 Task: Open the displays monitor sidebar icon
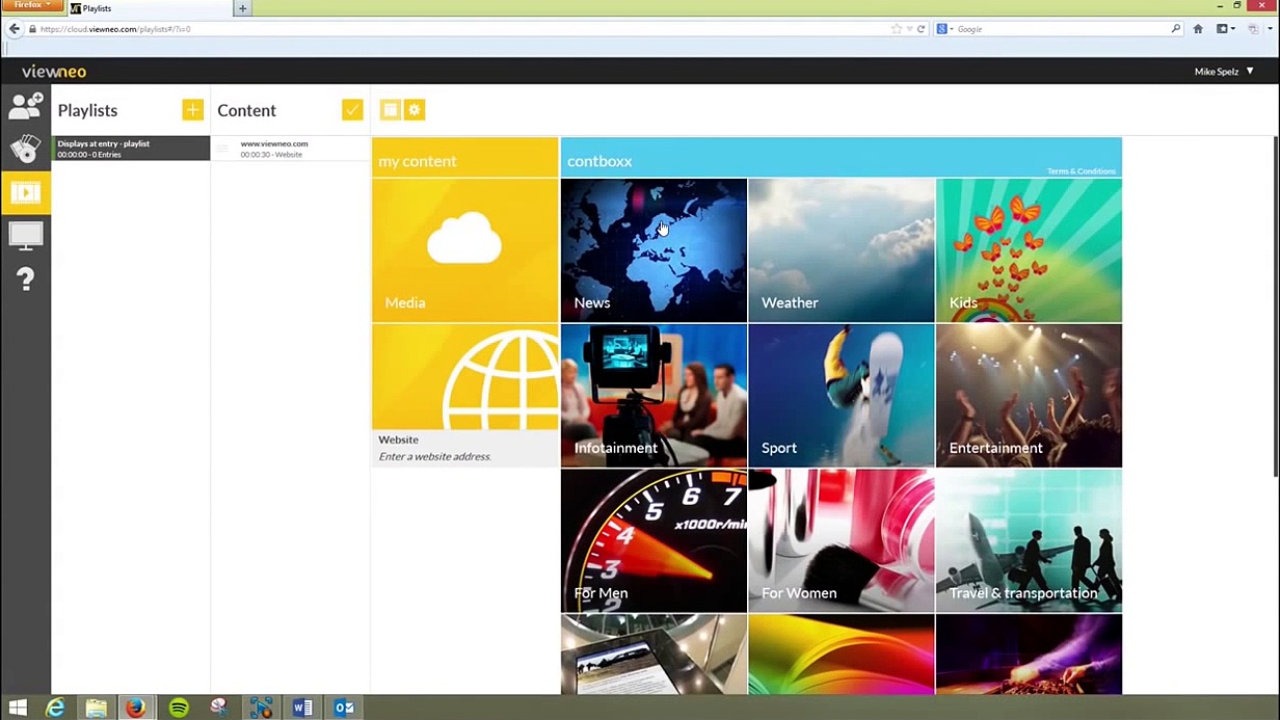(x=25, y=235)
